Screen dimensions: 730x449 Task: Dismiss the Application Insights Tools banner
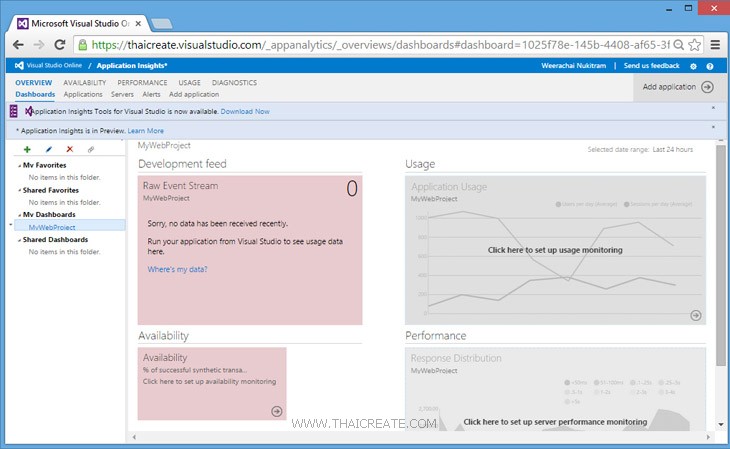713,108
